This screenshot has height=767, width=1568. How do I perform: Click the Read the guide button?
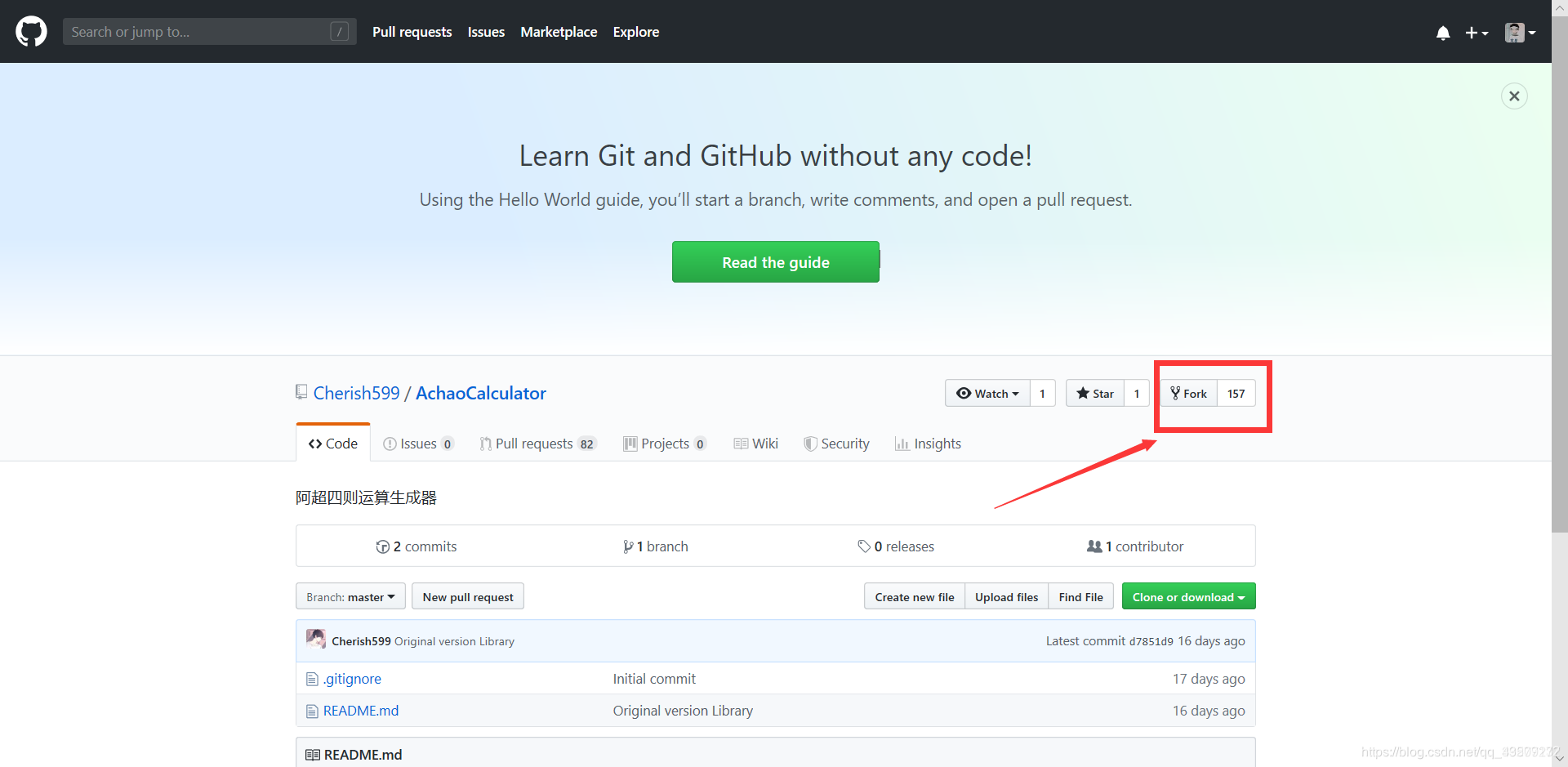(775, 262)
